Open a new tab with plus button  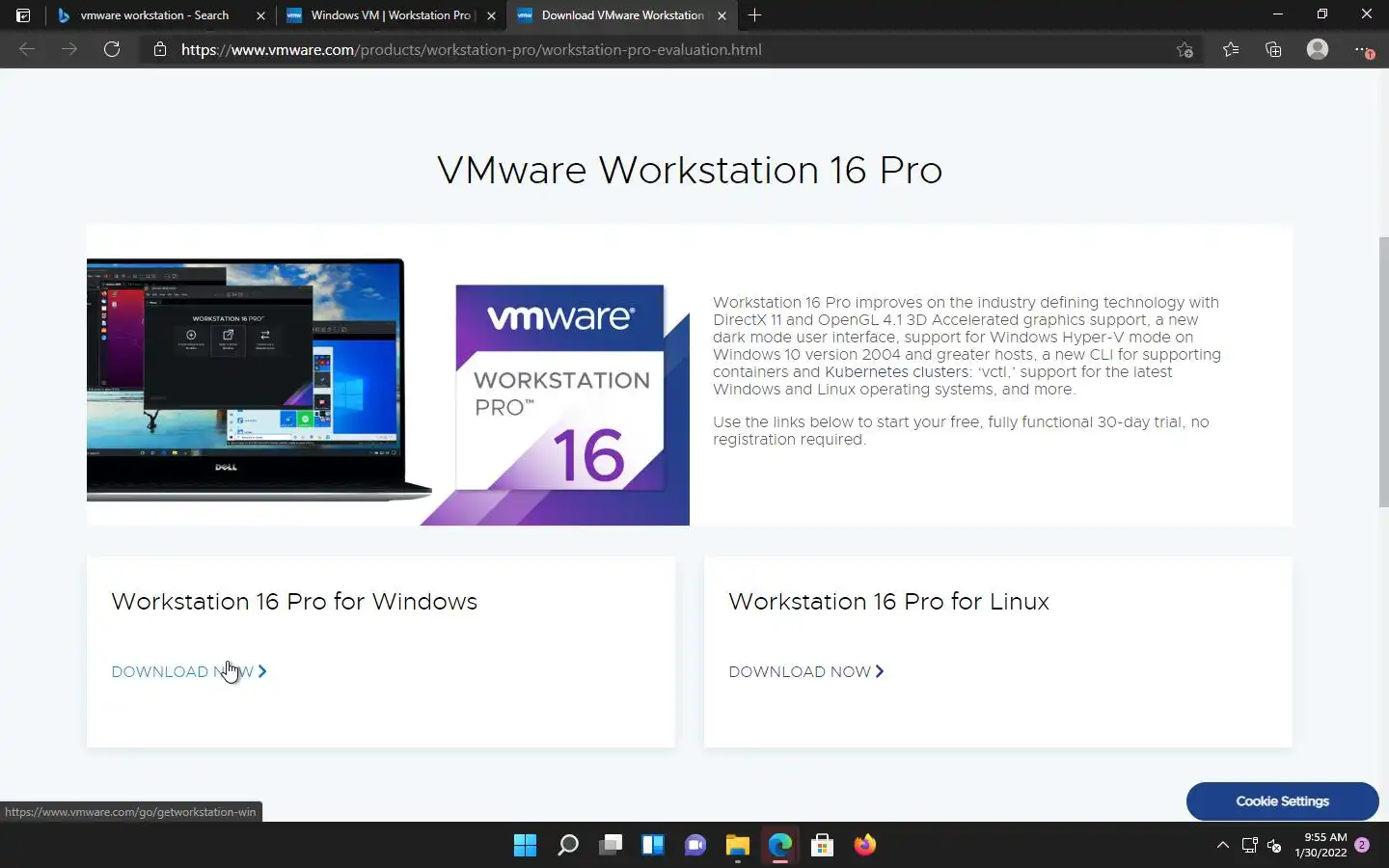(754, 15)
